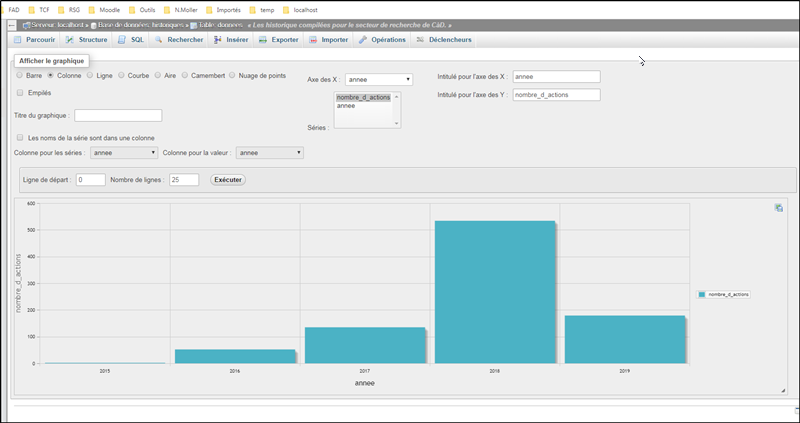The image size is (800, 423).
Task: Click the Parcourir tab icon
Action: pos(19,40)
